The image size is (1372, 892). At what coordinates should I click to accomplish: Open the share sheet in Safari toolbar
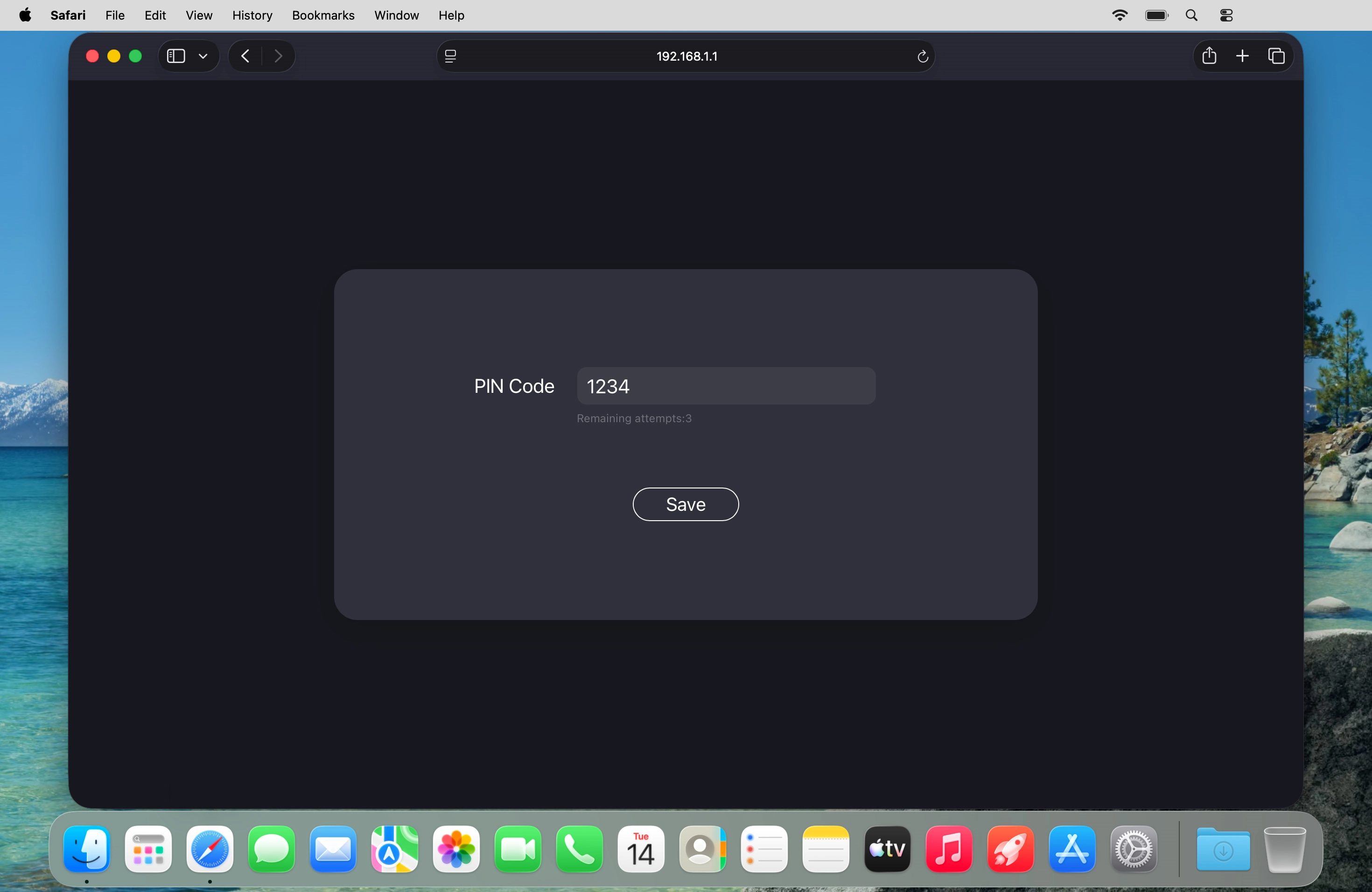(1209, 56)
